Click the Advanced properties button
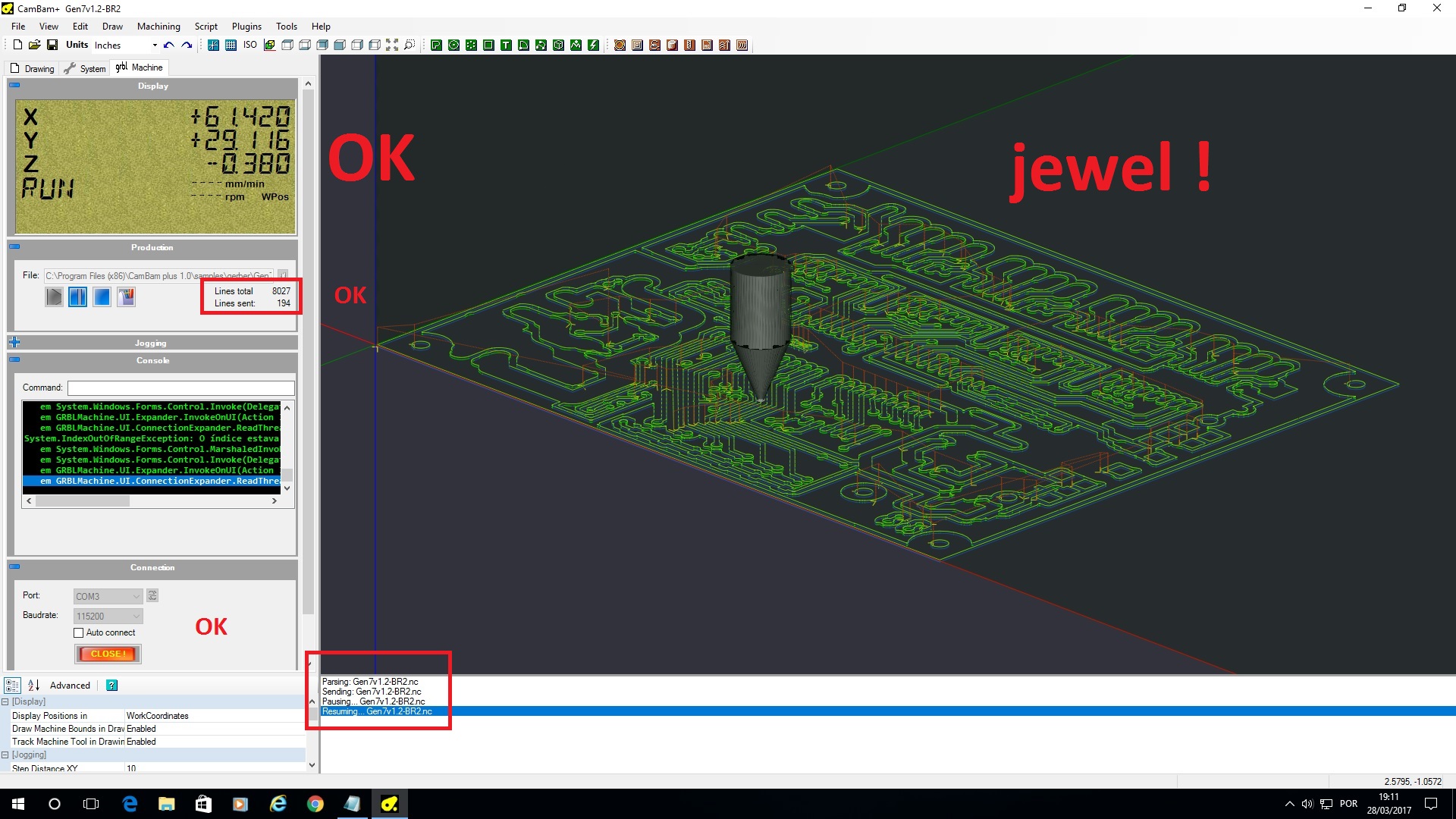This screenshot has height=819, width=1456. [70, 686]
